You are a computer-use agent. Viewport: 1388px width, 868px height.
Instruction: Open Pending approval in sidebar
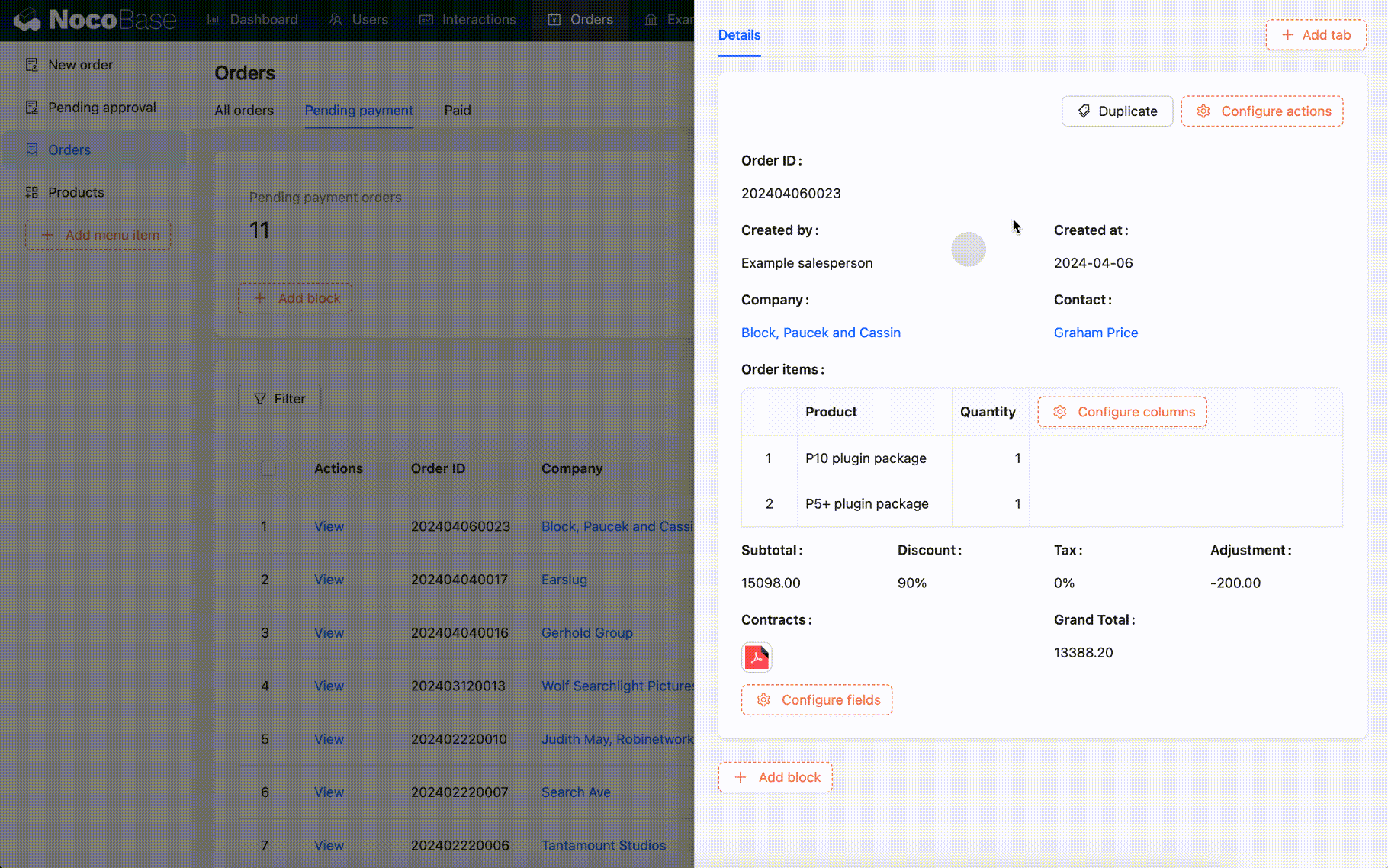95,108
